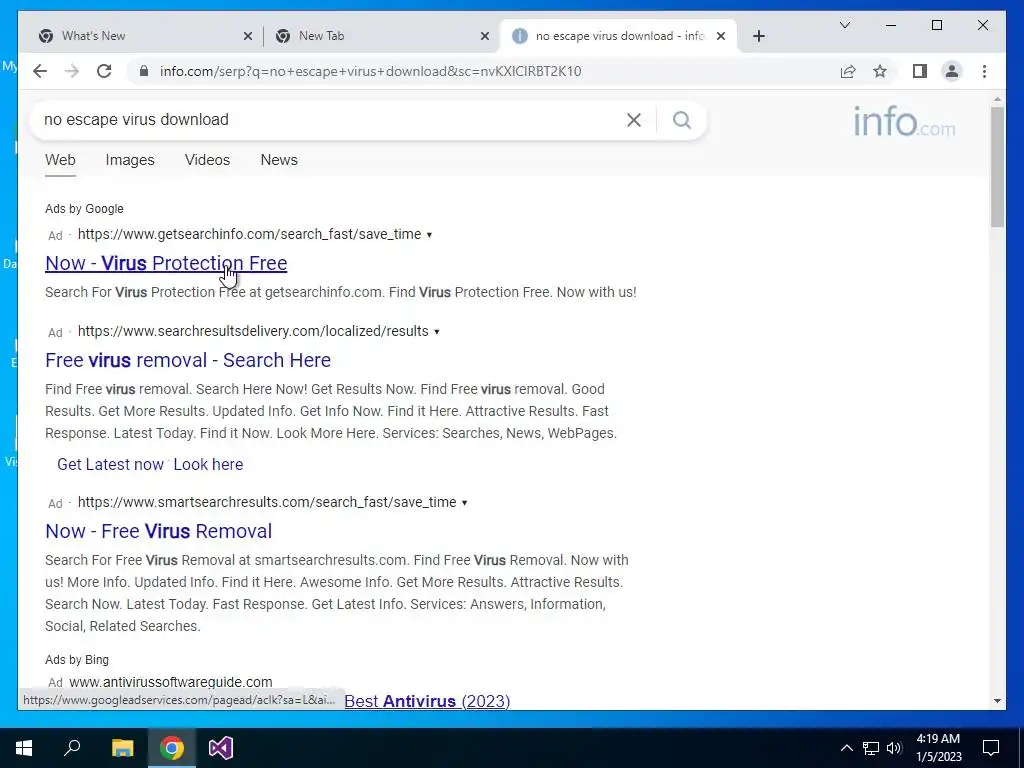Click the Ads by Google label
Screen dimensions: 1024x768
click(x=84, y=209)
